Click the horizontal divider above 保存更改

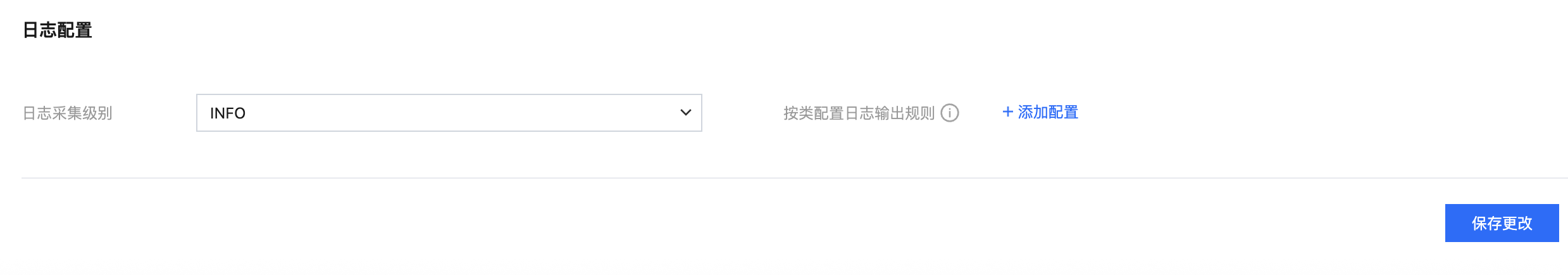[795, 178]
